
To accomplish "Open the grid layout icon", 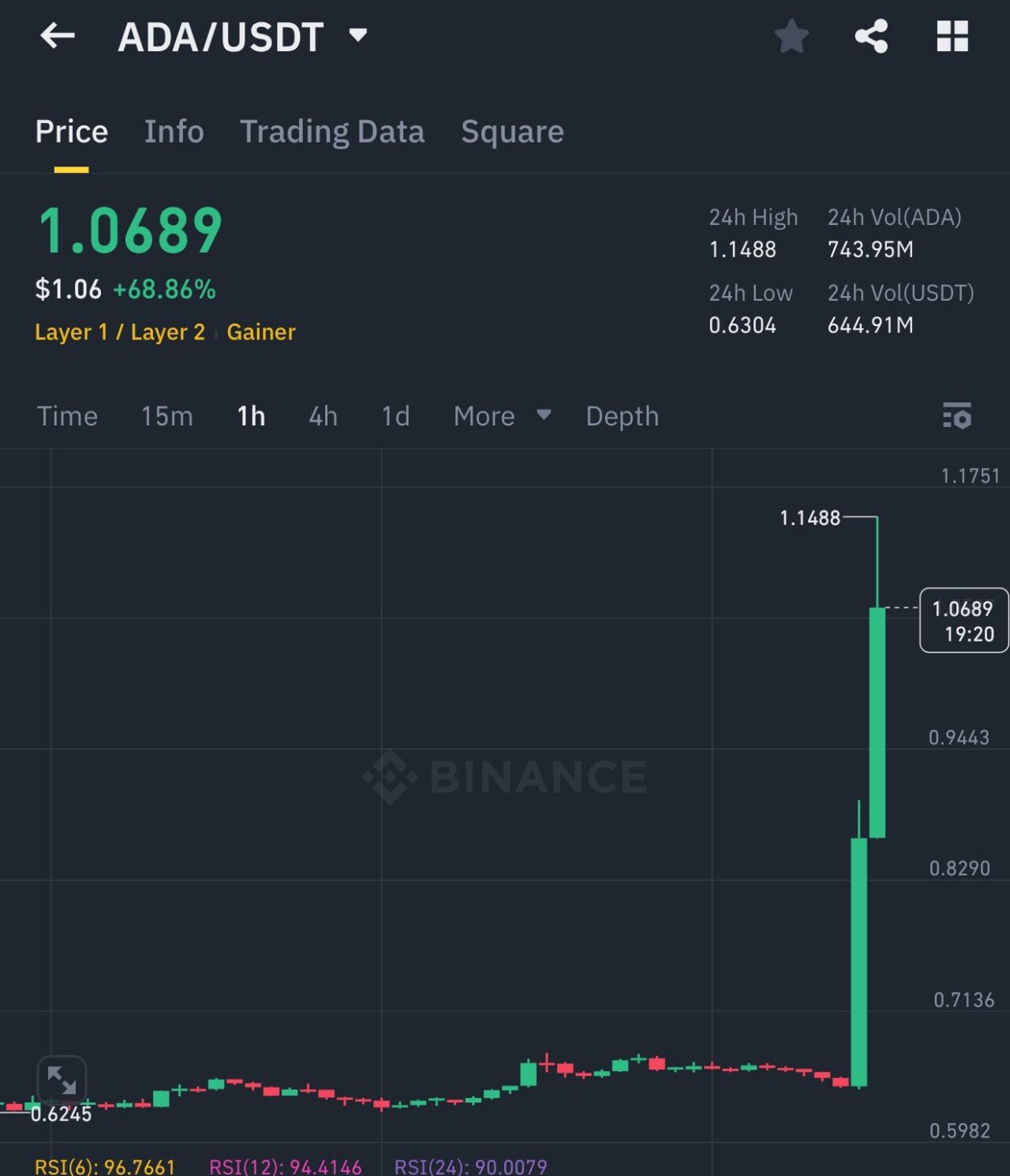I will click(x=952, y=36).
